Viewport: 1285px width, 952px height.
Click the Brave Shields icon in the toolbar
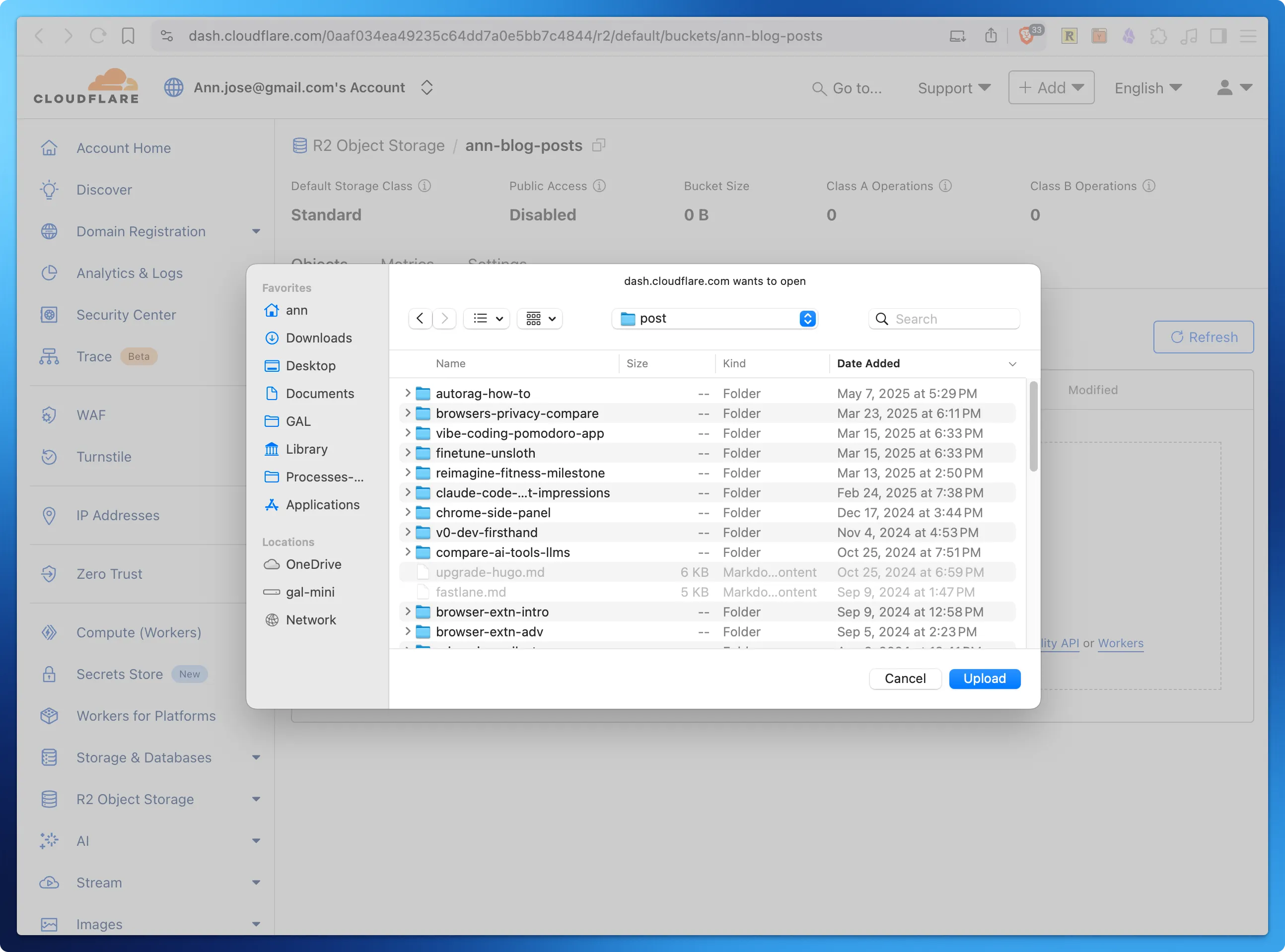point(1029,36)
